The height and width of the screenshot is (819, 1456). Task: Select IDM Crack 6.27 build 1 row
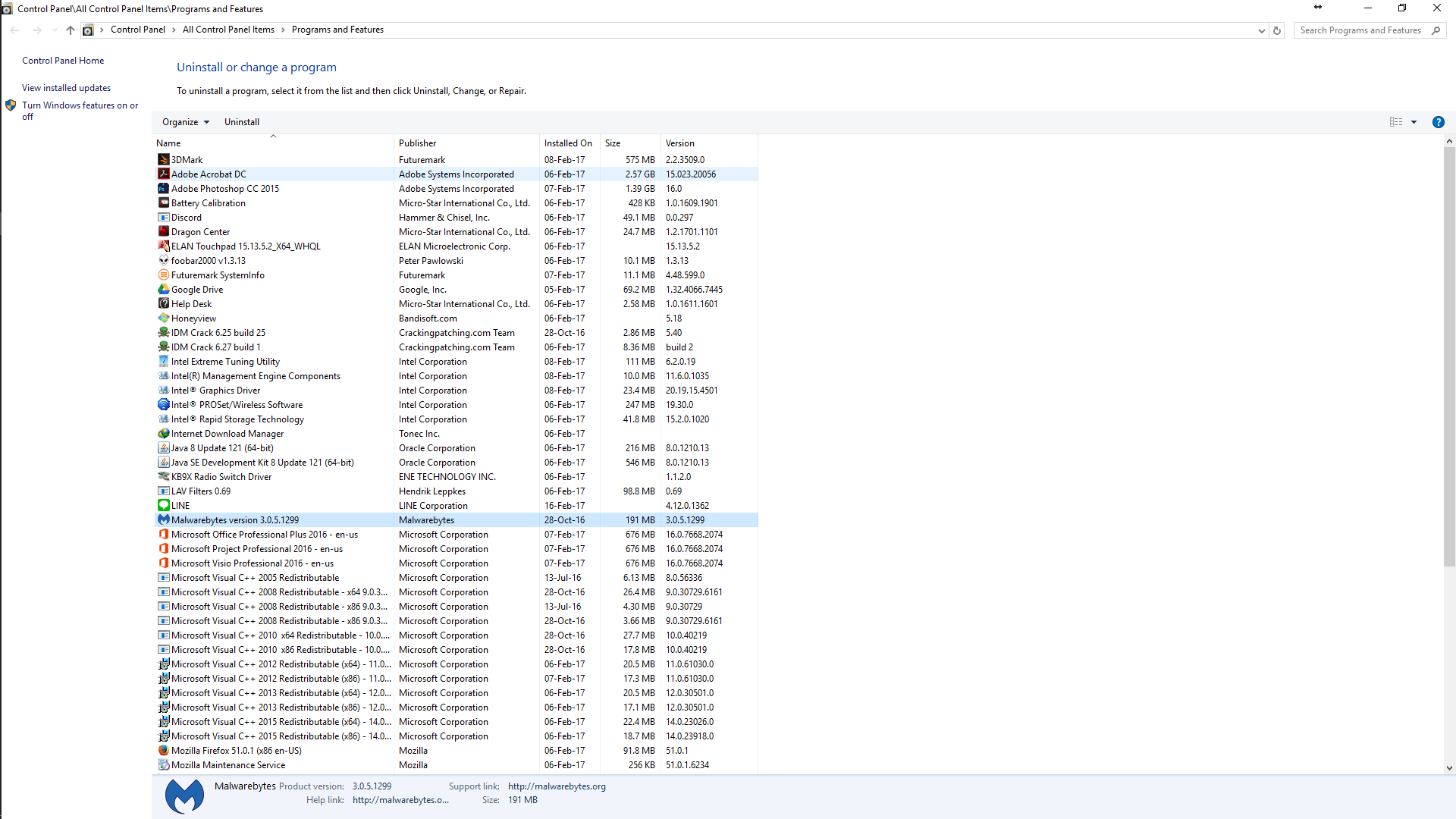click(x=455, y=347)
